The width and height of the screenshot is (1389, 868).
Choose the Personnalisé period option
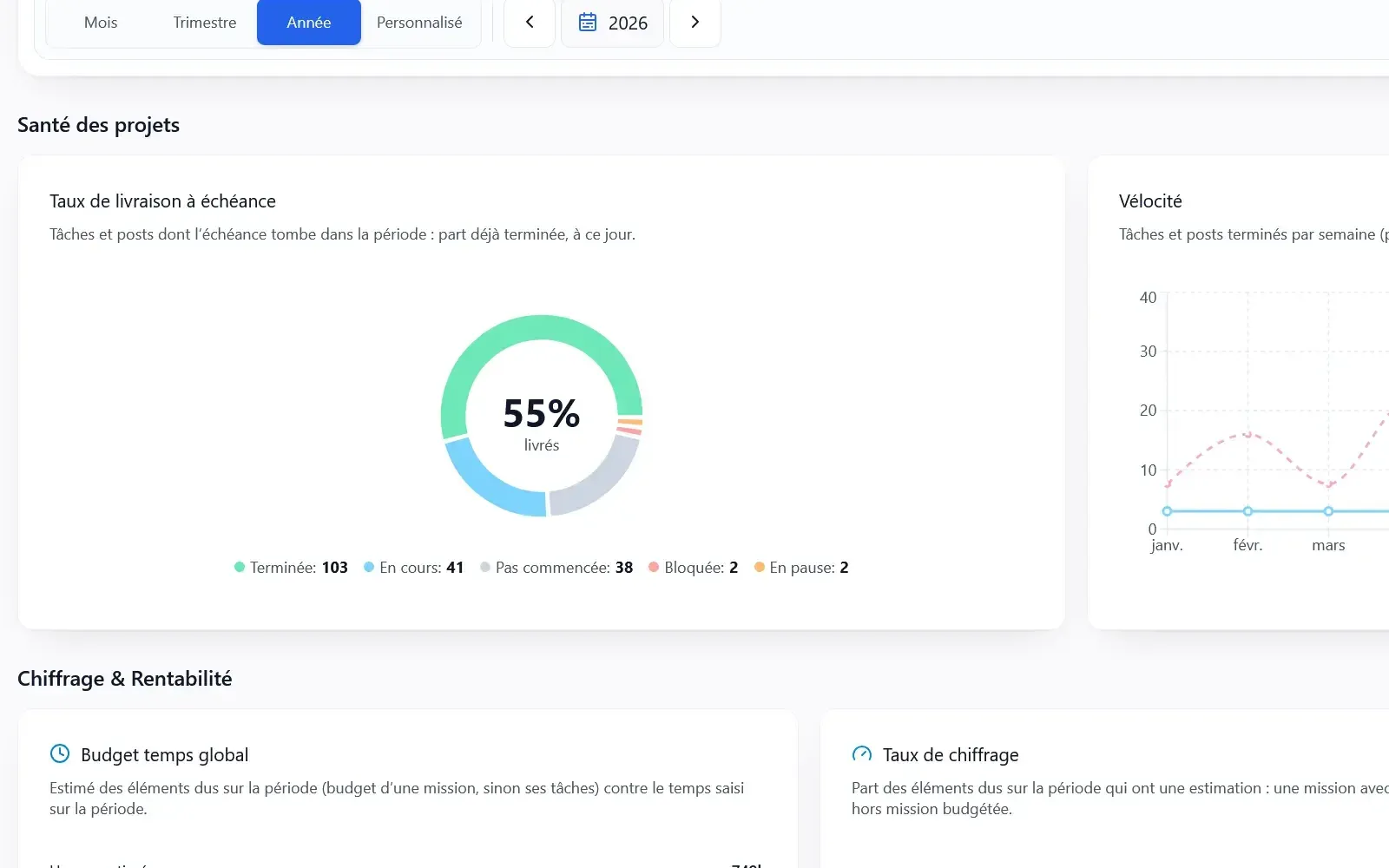419,23
